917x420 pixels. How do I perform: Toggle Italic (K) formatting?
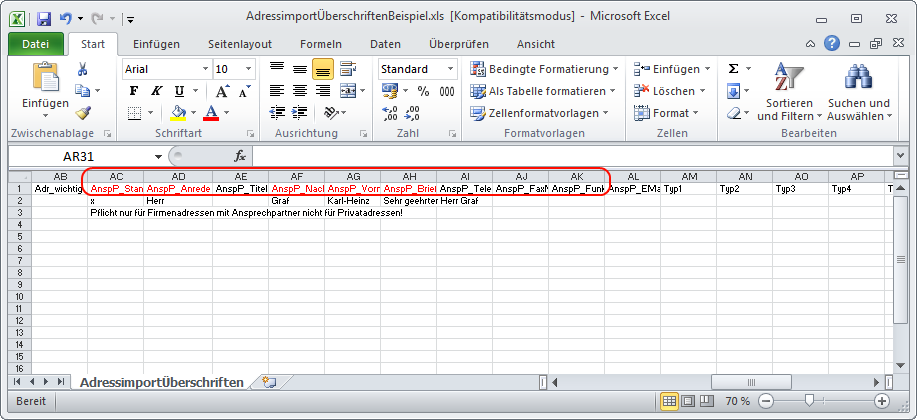156,91
